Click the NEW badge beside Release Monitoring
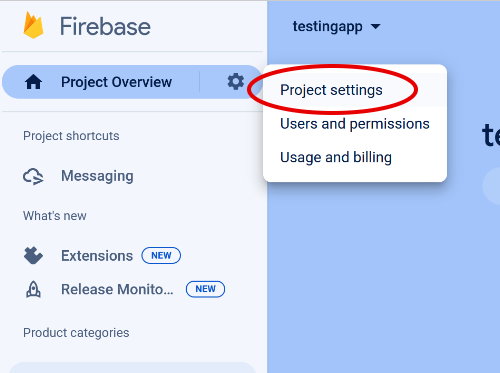 205,289
